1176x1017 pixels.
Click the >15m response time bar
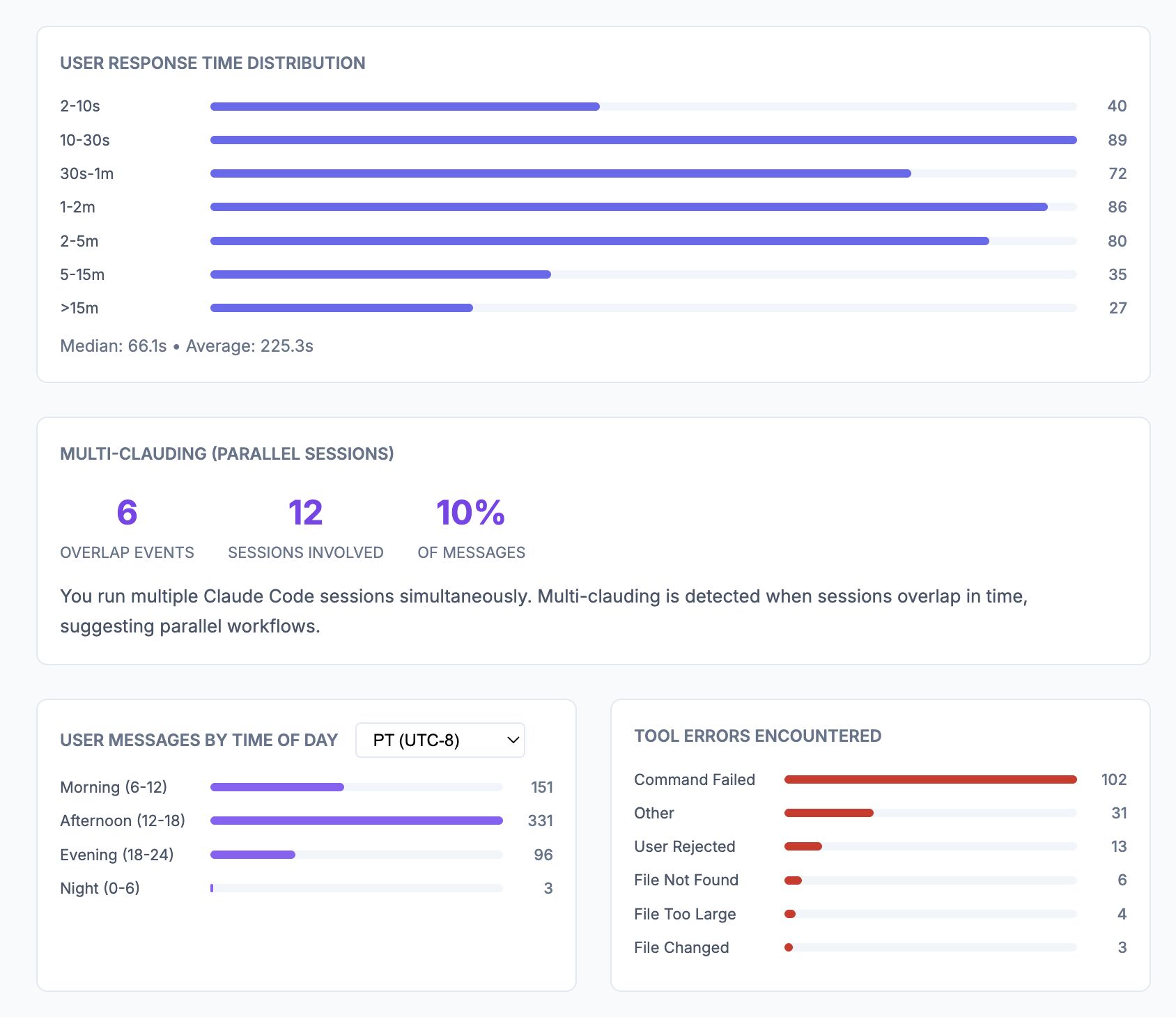click(x=341, y=308)
